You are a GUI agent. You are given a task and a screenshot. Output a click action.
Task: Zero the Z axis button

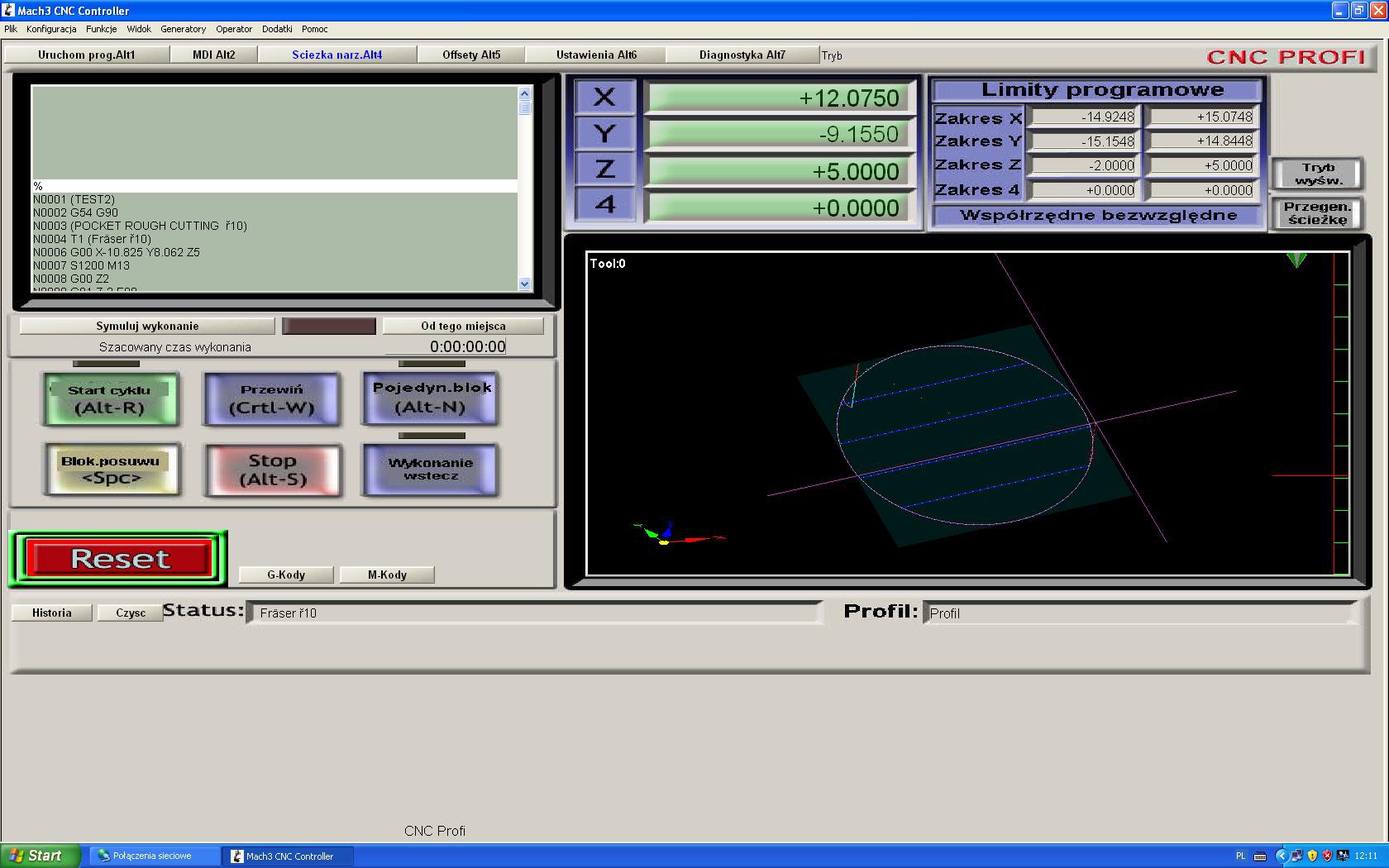[x=604, y=169]
